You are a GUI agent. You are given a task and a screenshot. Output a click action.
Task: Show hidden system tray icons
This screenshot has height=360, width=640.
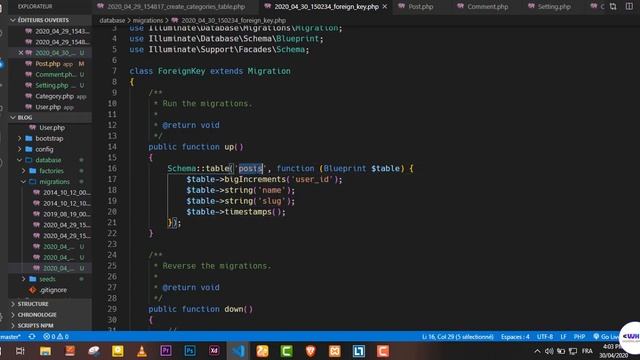click(x=537, y=351)
